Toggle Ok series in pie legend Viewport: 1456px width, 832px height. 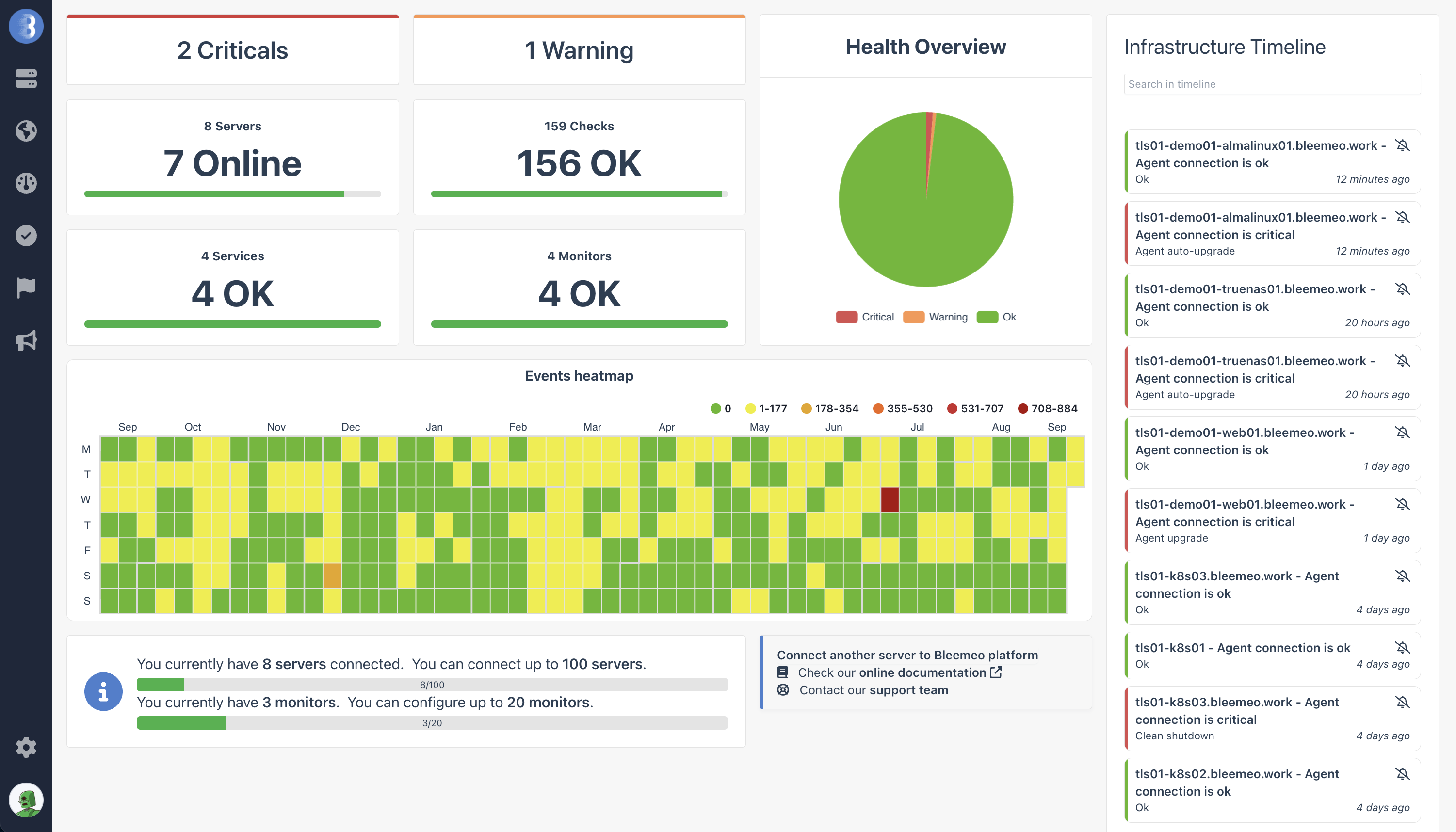996,317
